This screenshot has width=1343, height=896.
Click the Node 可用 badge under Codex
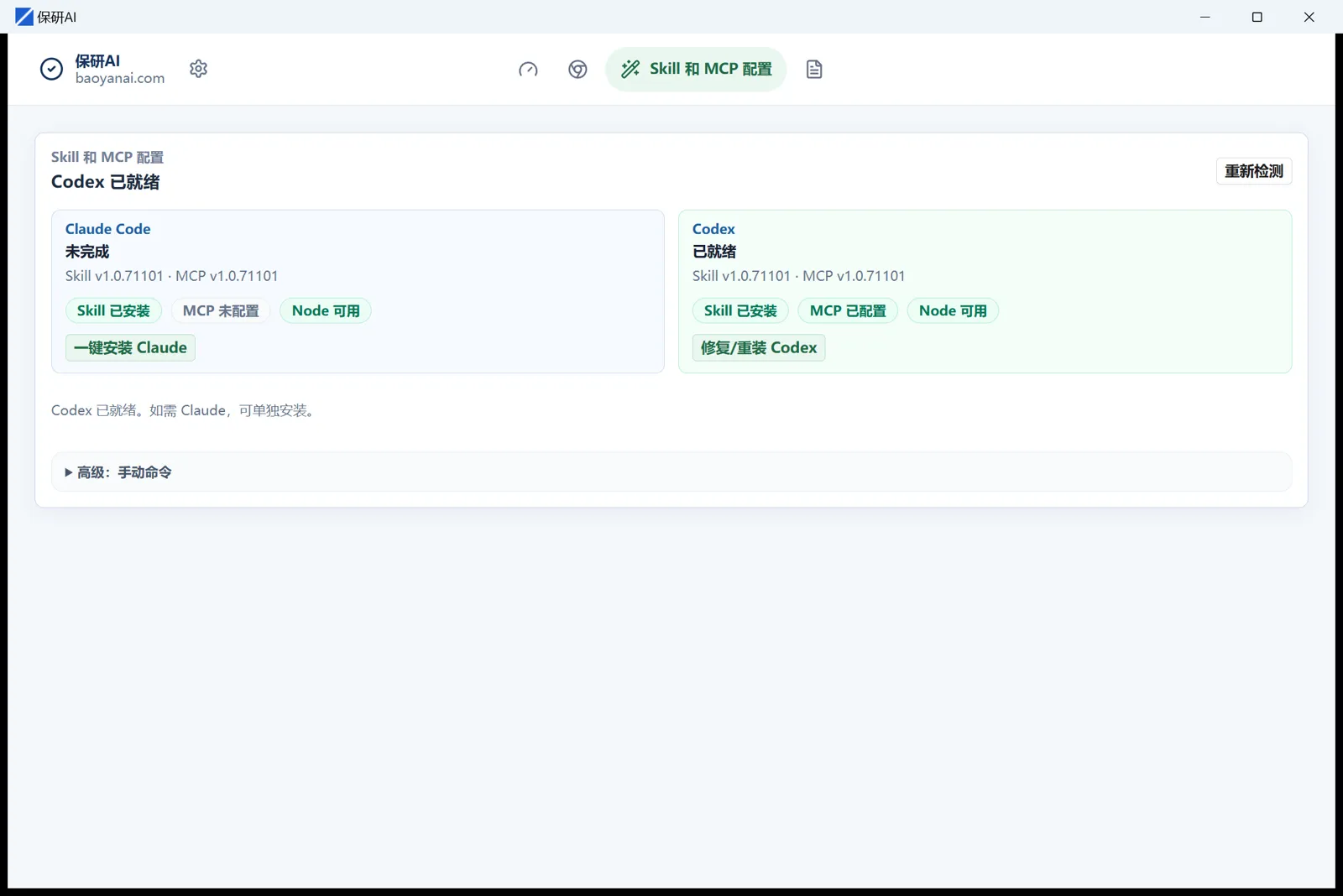click(953, 310)
